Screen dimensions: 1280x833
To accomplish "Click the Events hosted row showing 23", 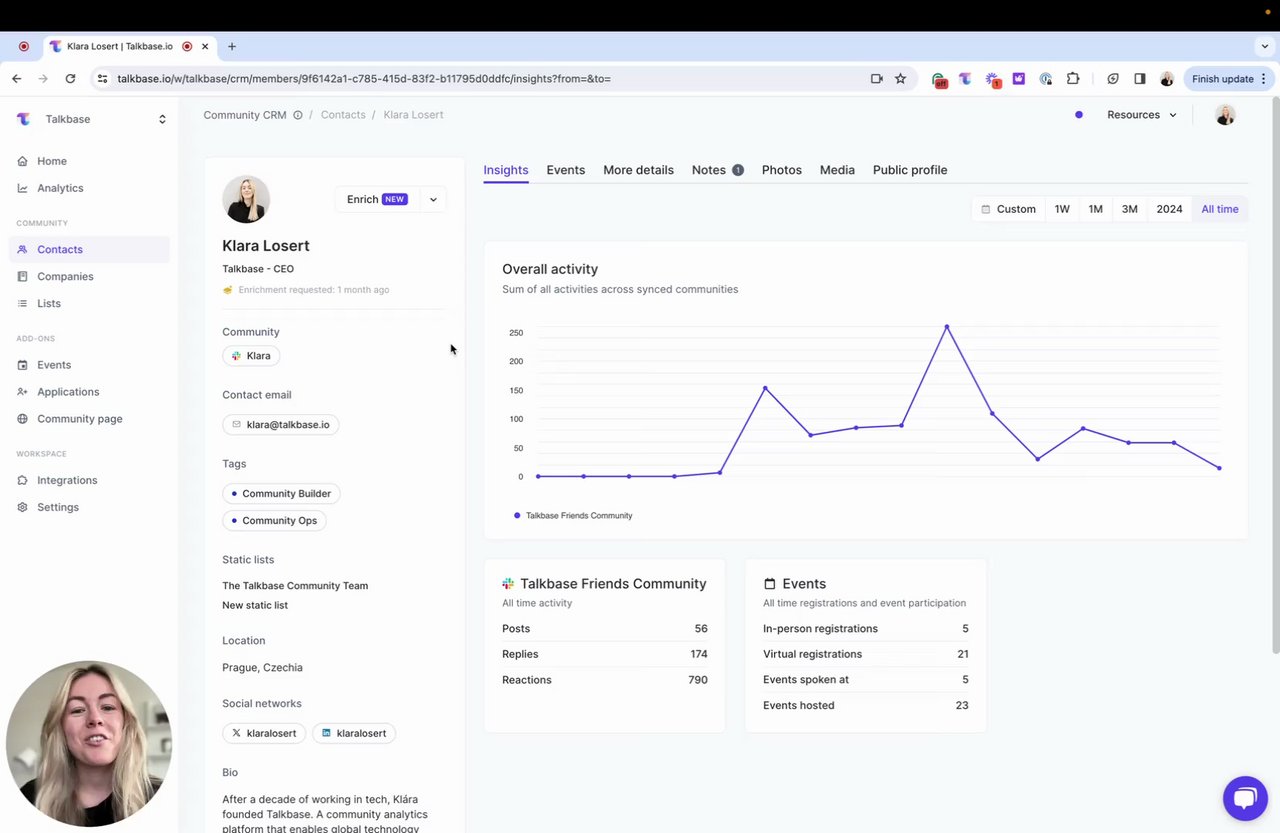I will click(x=866, y=705).
